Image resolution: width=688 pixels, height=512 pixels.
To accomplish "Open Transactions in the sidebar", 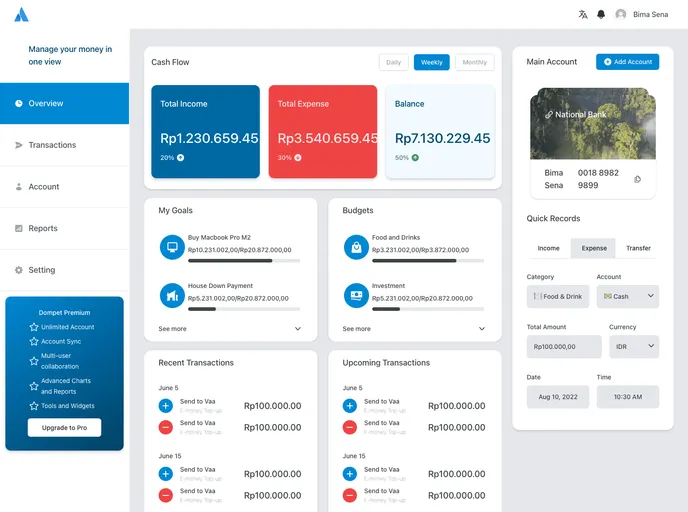I will (x=52, y=145).
